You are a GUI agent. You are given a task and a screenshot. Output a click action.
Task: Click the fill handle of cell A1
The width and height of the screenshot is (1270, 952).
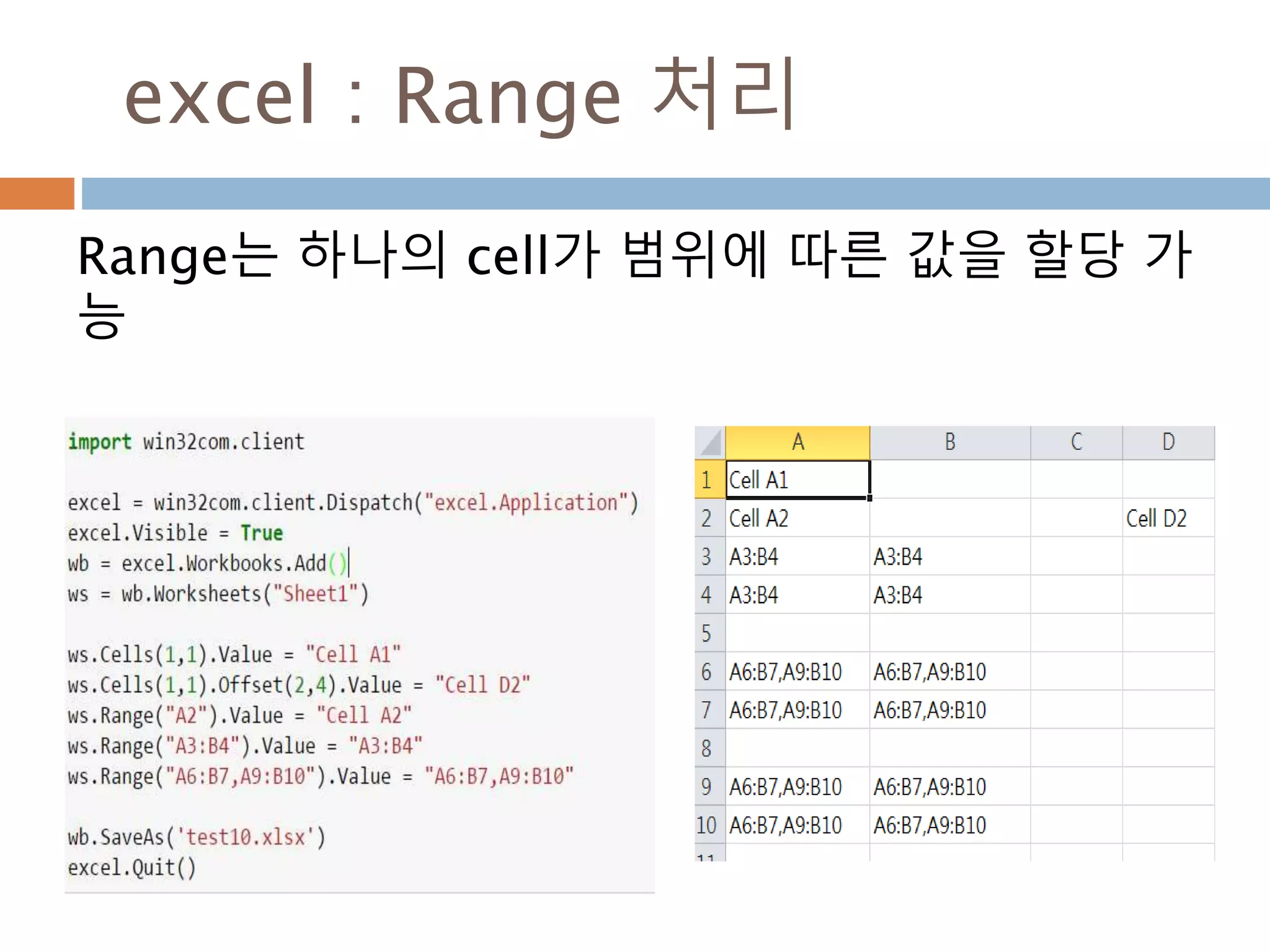tap(869, 498)
